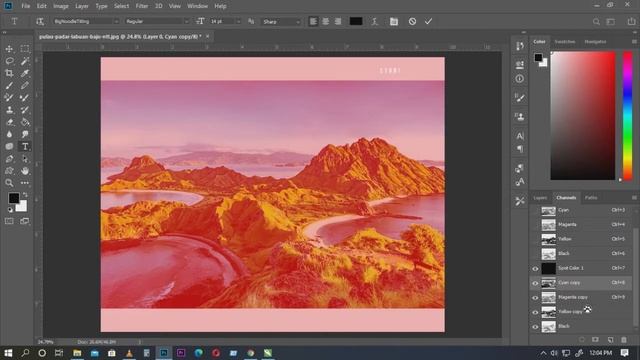This screenshot has width=640, height=360.
Task: Toggle Quick Mask mode icon
Action: tap(9, 221)
